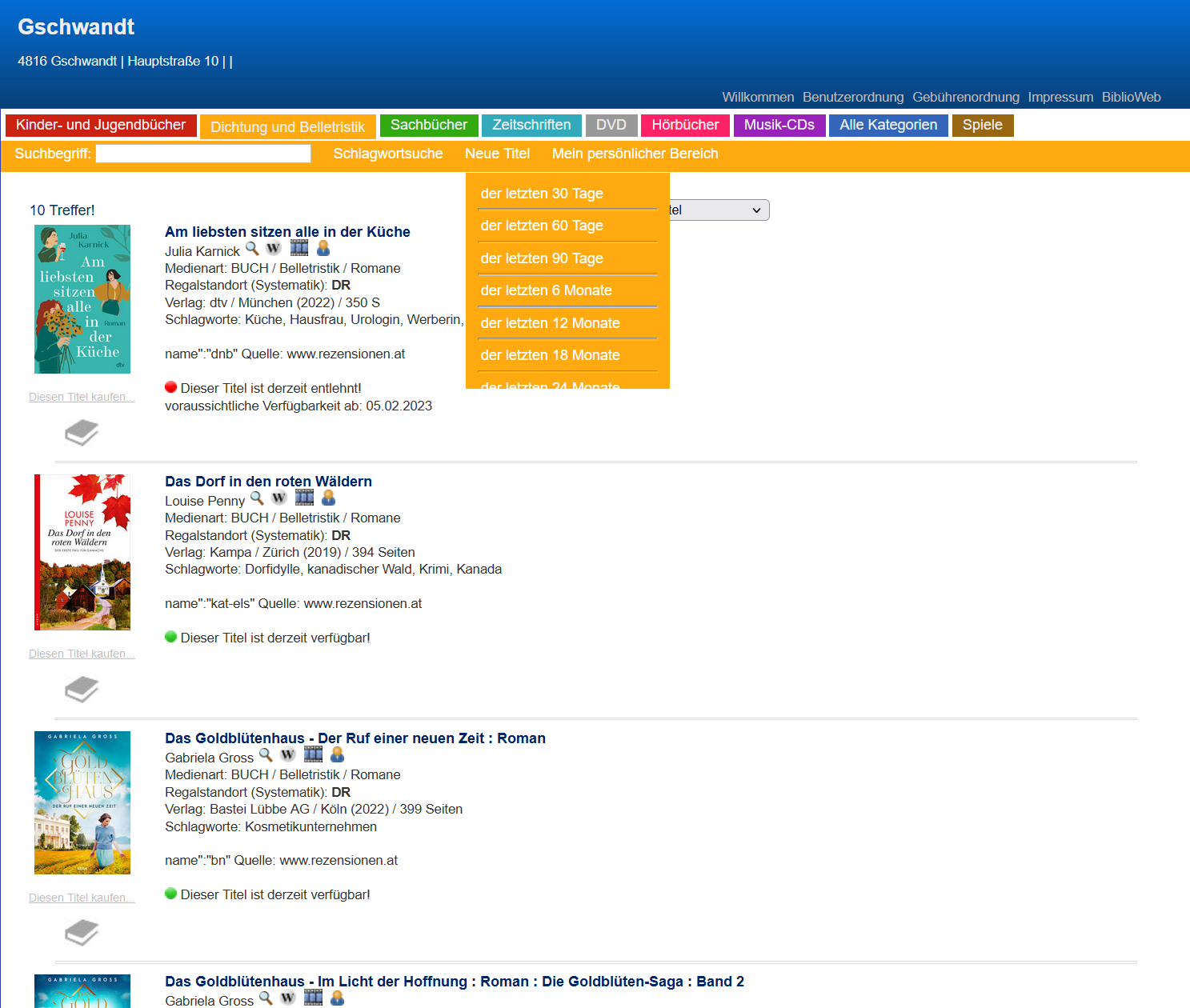Click person icon beside Louise Penny
The image size is (1190, 1008).
328,498
